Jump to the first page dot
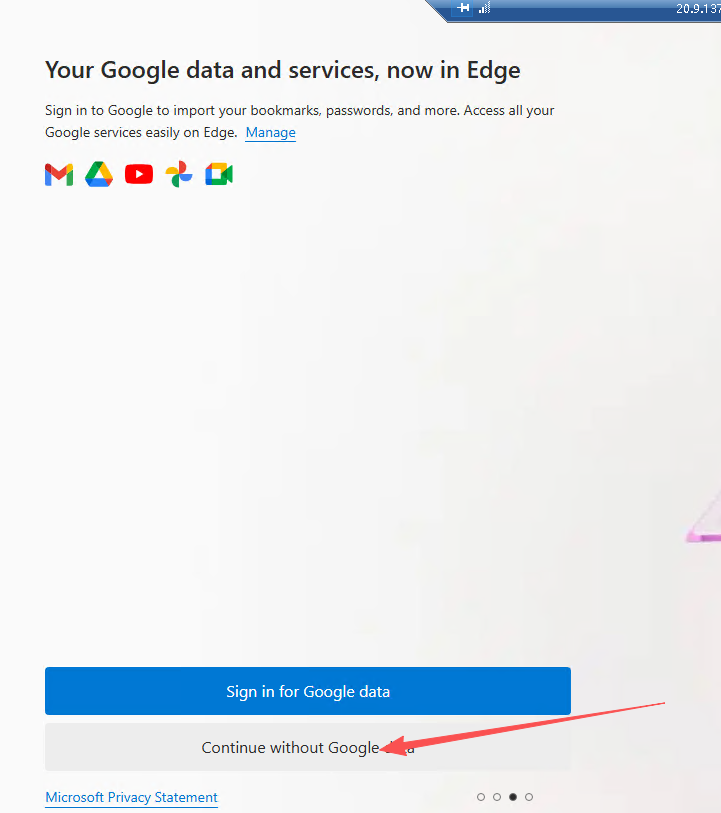This screenshot has height=813, width=721. 481,797
